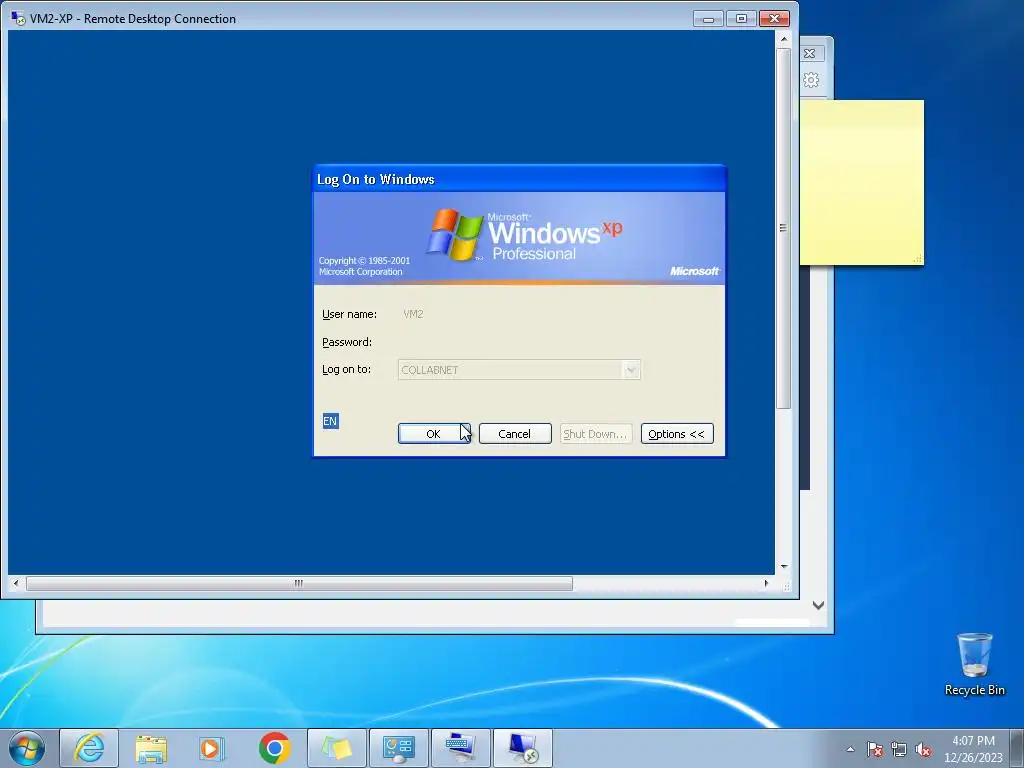The image size is (1024, 768).
Task: Minimize the VM2-XP Remote Desktop window
Action: click(708, 18)
